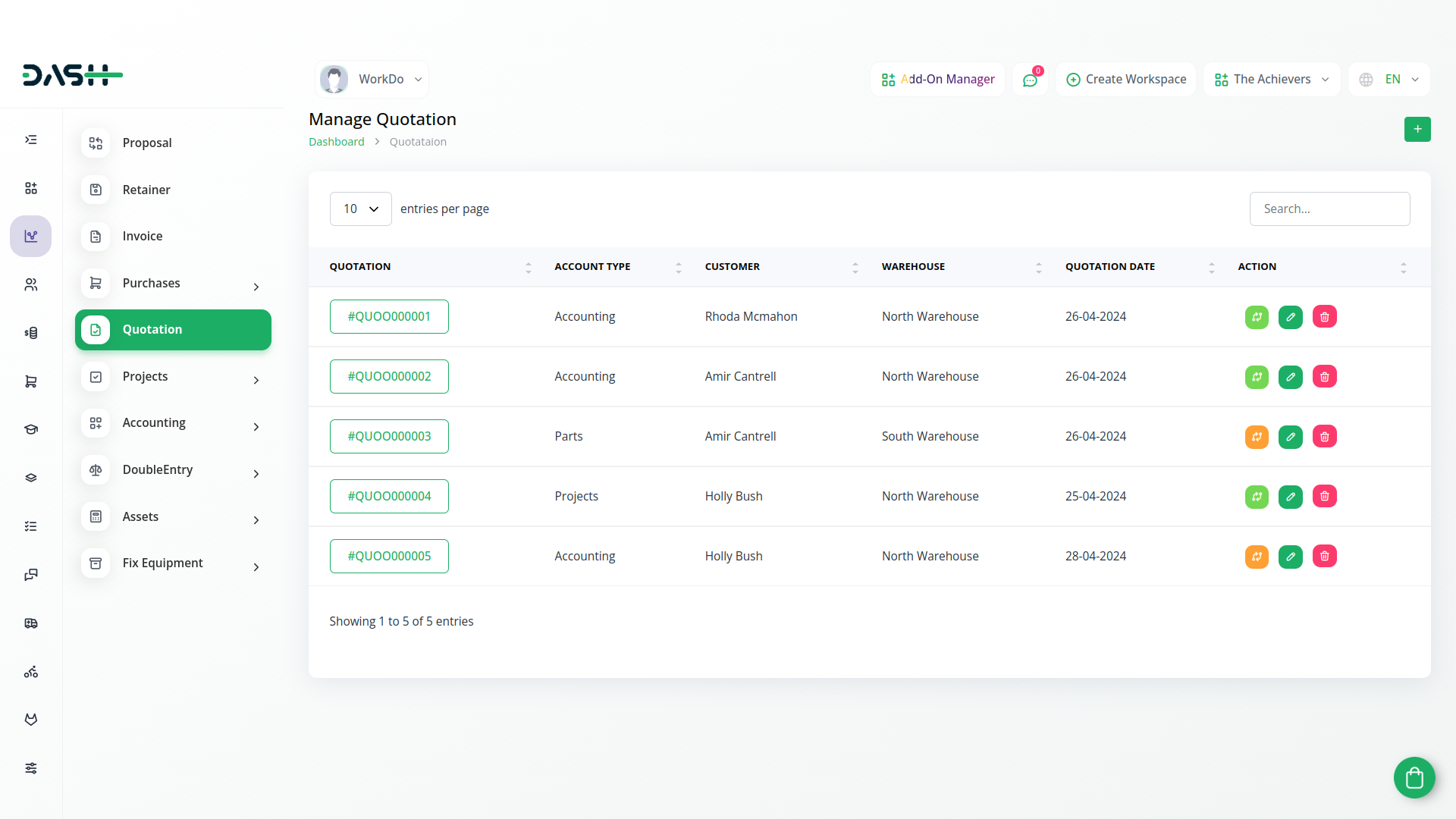Click convert icon for quotation #QUOO000001
This screenshot has height=819, width=1456.
pos(1257,317)
